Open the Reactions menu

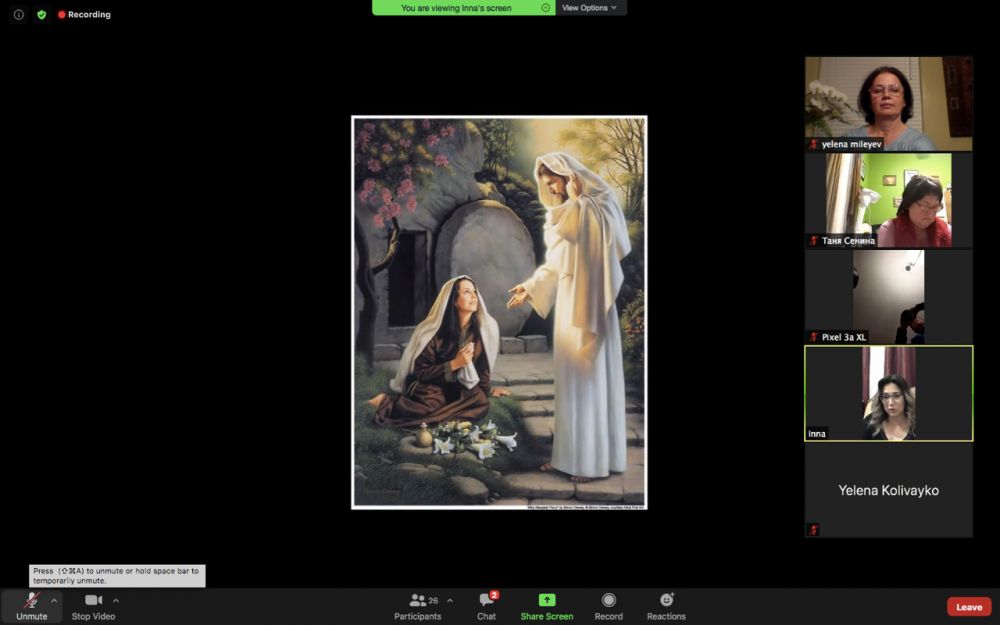[666, 607]
